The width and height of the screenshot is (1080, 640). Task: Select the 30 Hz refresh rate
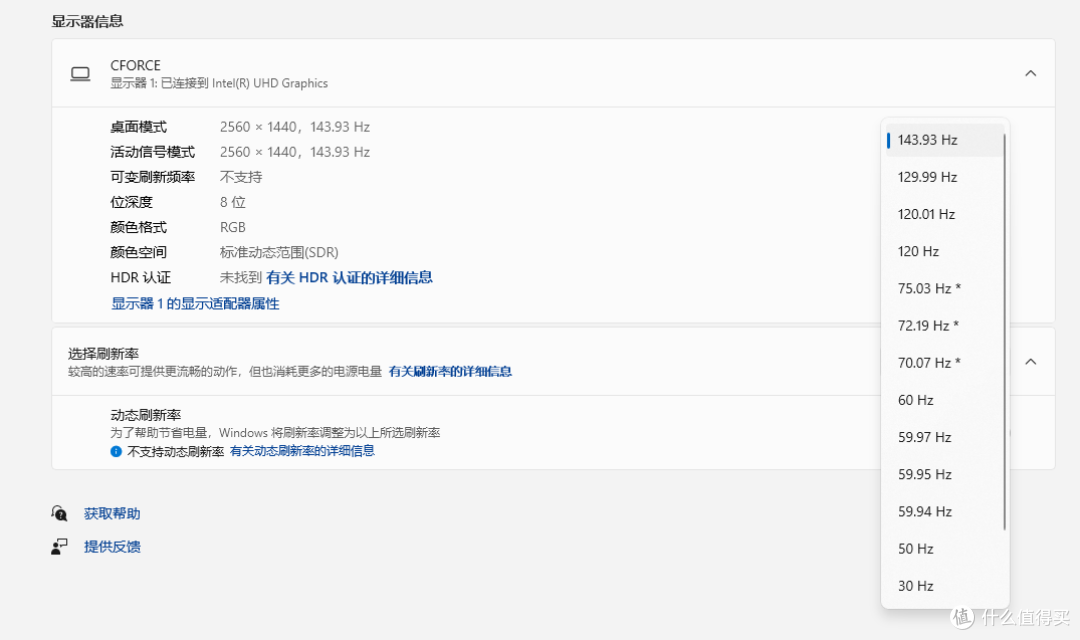coord(944,586)
